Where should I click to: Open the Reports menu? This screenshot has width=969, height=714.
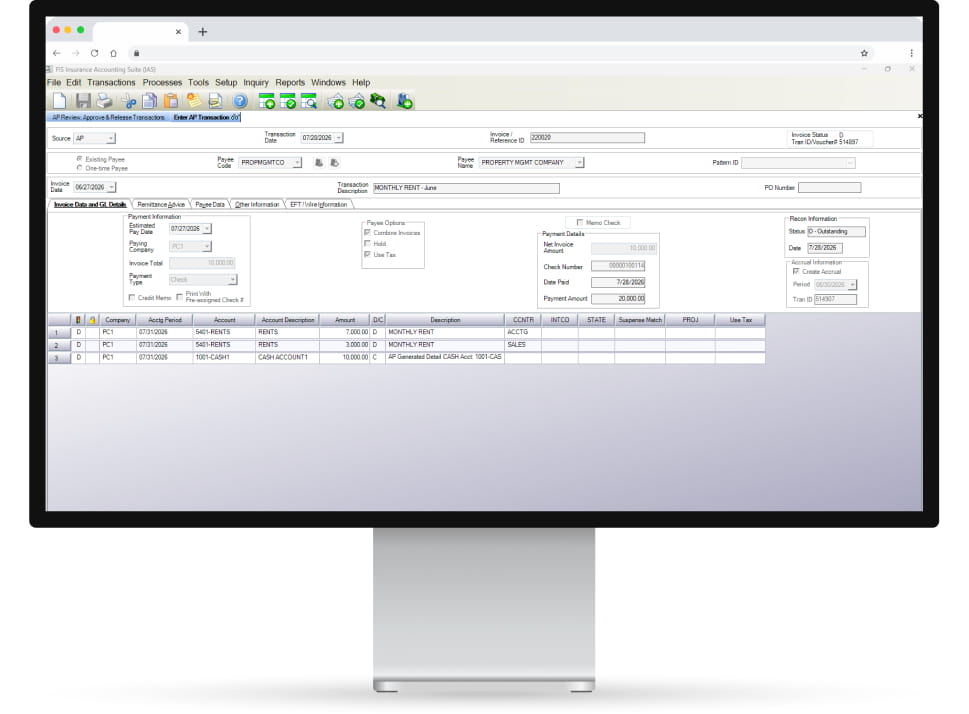click(x=290, y=82)
